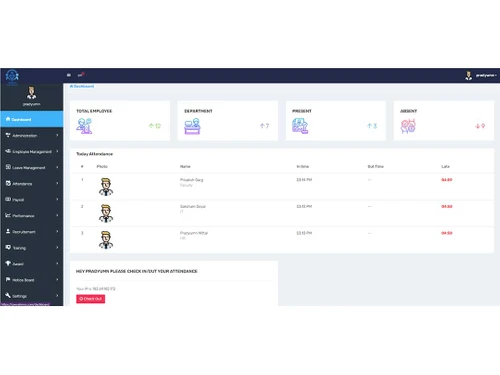Click the employee photo in attendance row 2

point(106,213)
